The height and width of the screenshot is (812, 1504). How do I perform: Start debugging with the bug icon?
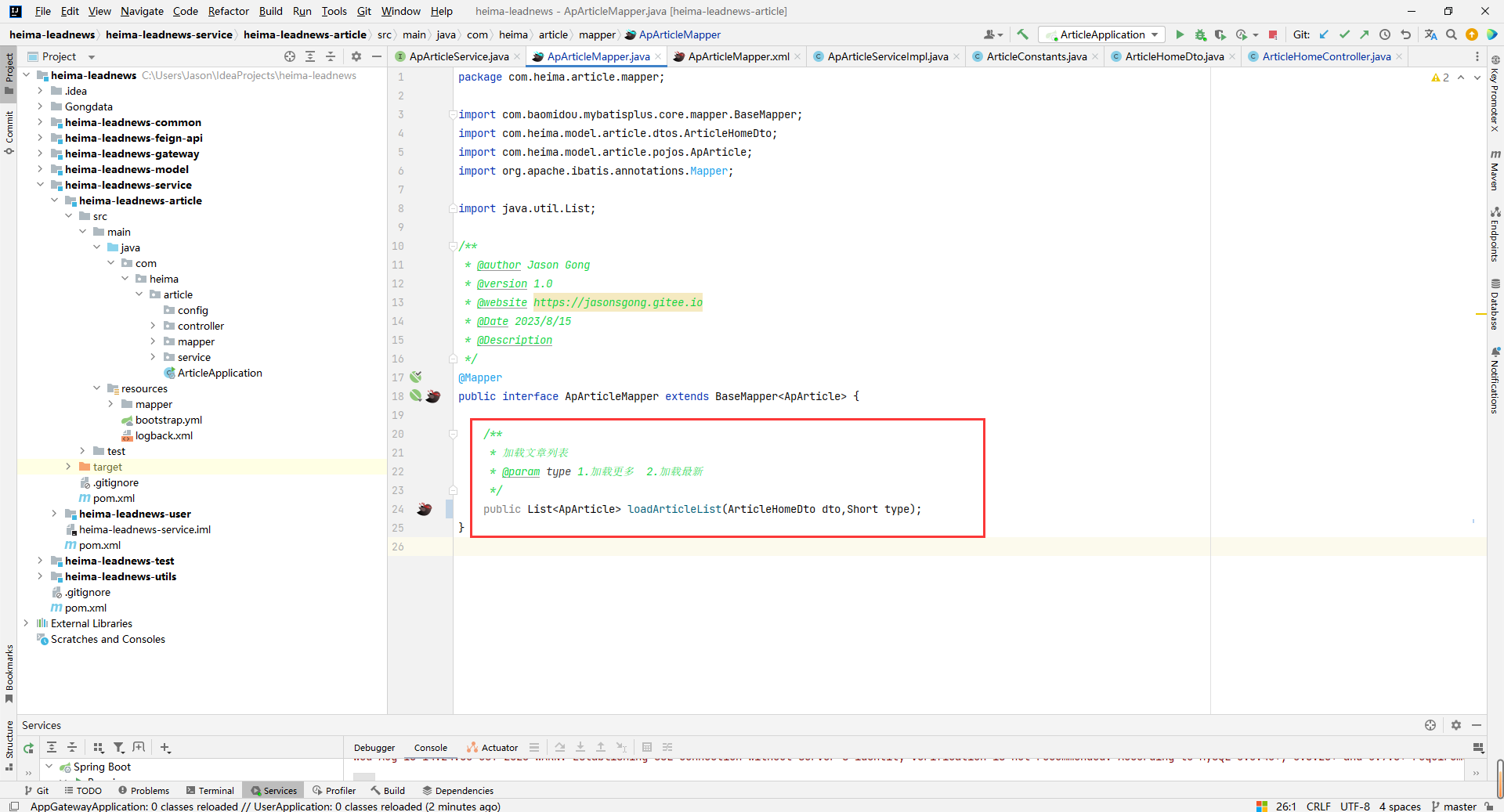point(1200,34)
